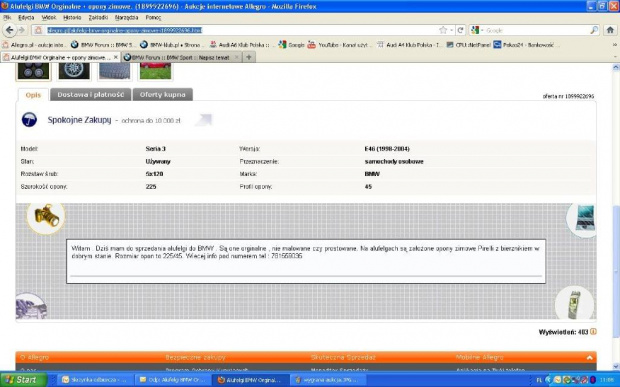The width and height of the screenshot is (620, 387).
Task: Collapse the orange footer arrow
Action: (x=590, y=357)
